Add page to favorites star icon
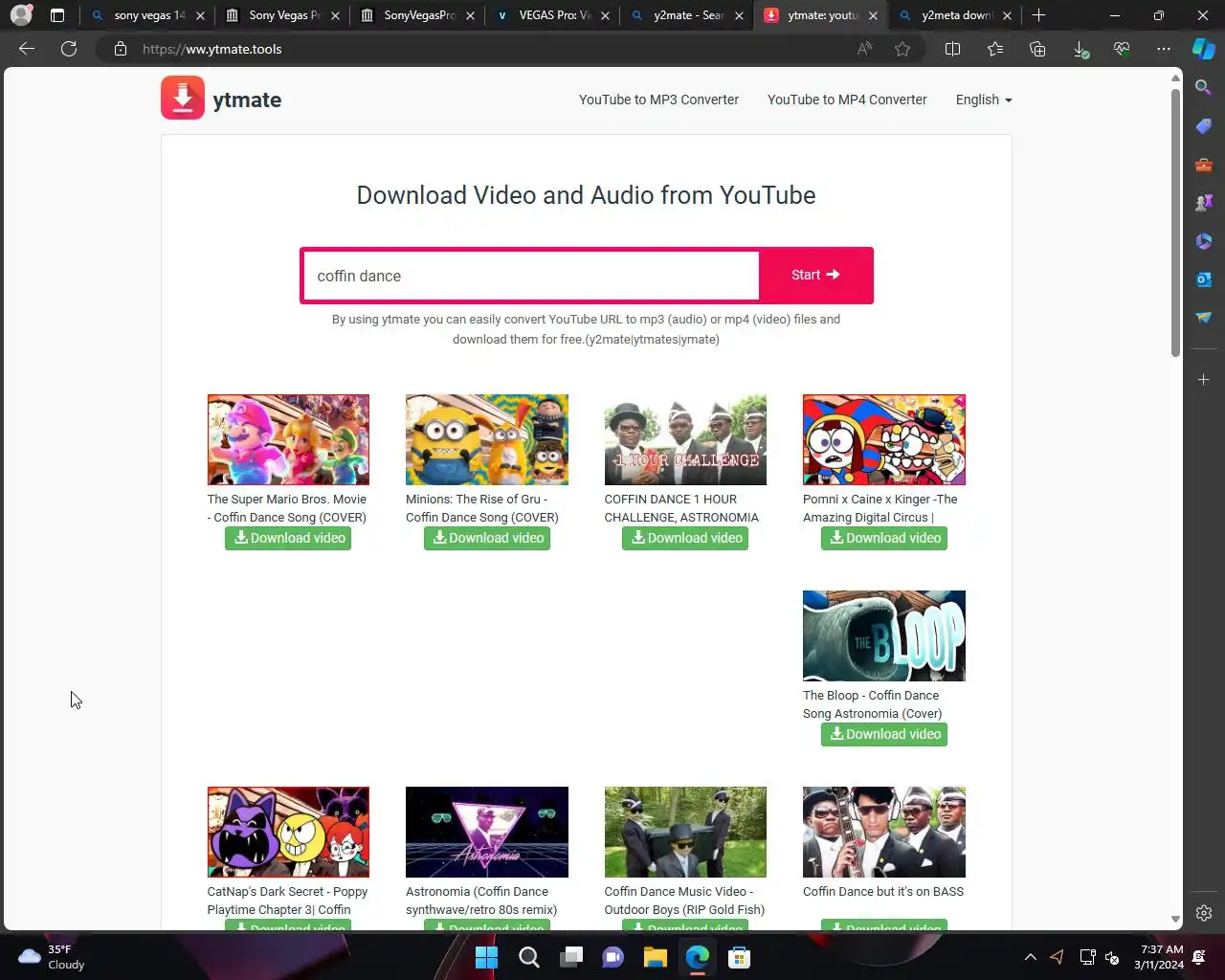Image resolution: width=1225 pixels, height=980 pixels. click(x=902, y=49)
